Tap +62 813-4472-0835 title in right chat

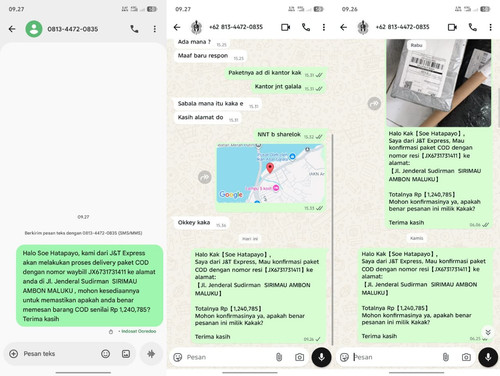click(403, 27)
